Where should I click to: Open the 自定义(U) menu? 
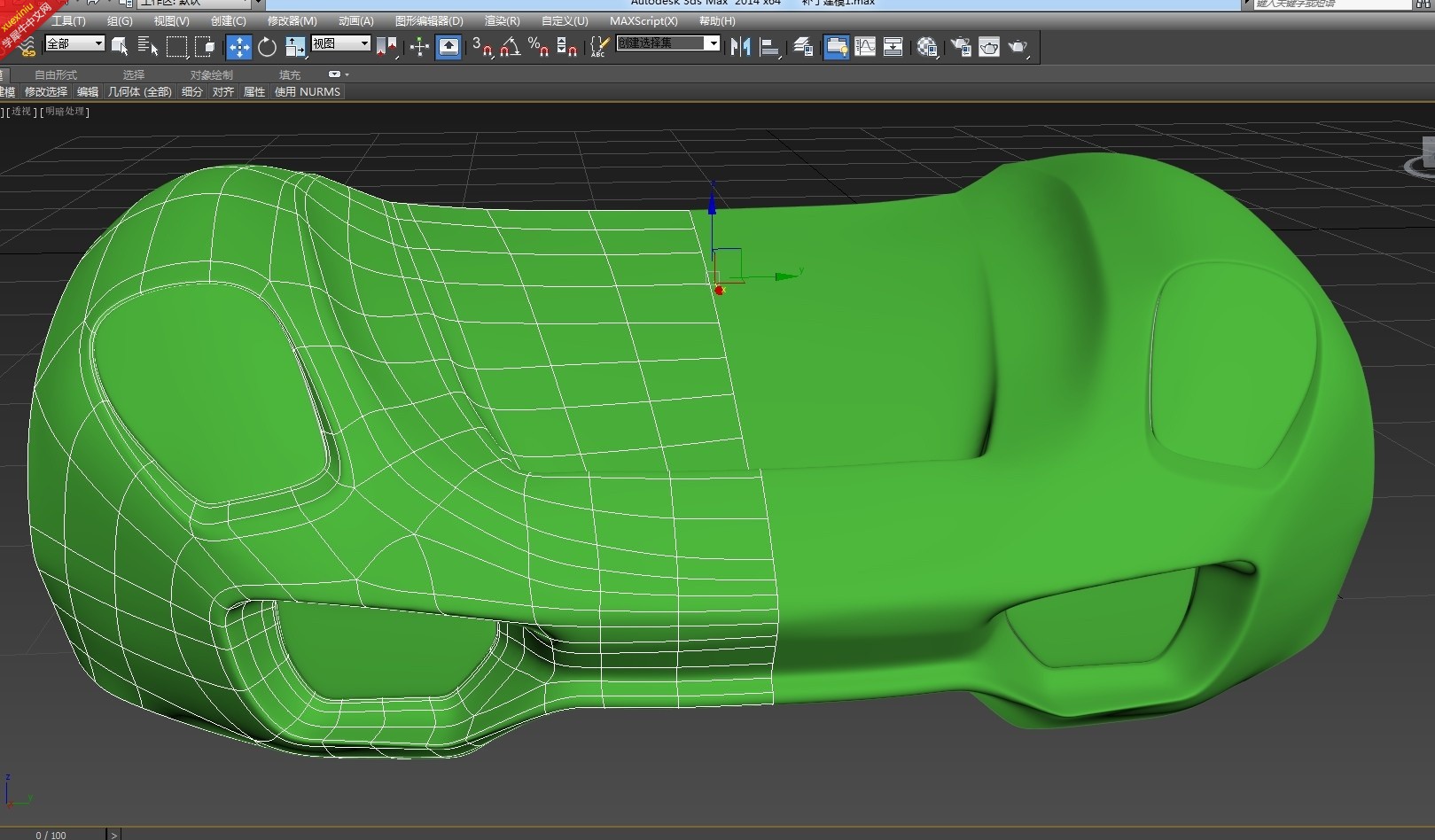pyautogui.click(x=565, y=20)
